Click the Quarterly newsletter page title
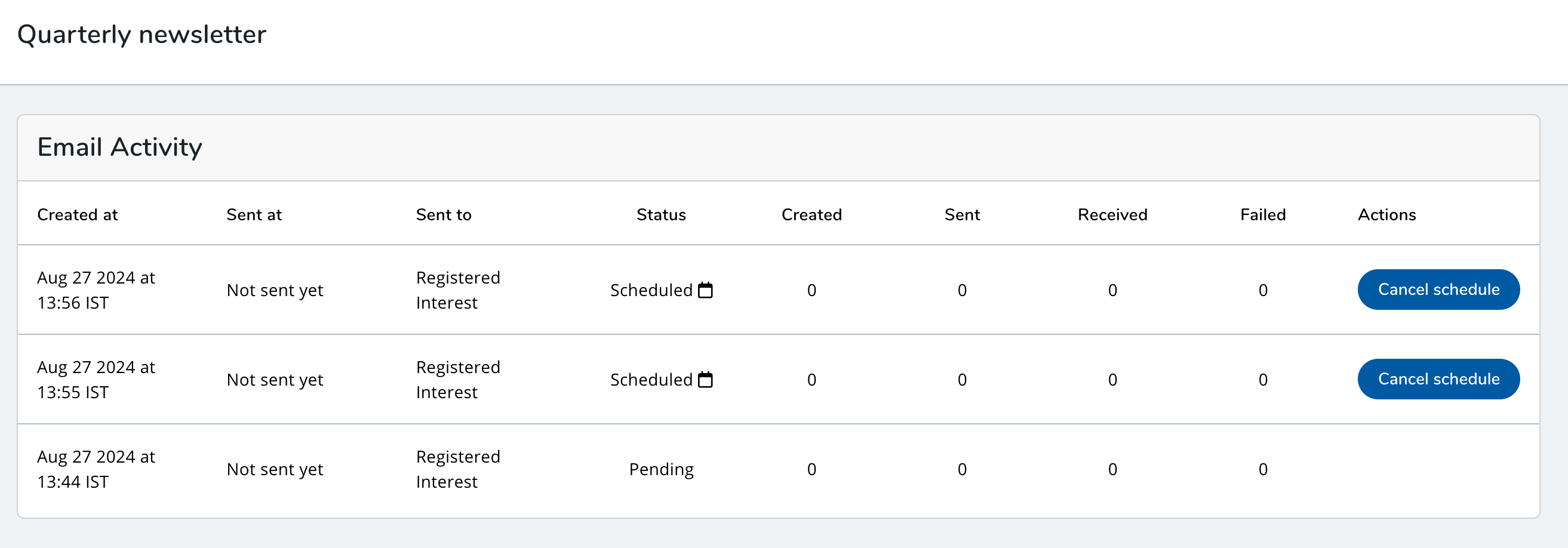The image size is (1568, 548). [x=142, y=35]
